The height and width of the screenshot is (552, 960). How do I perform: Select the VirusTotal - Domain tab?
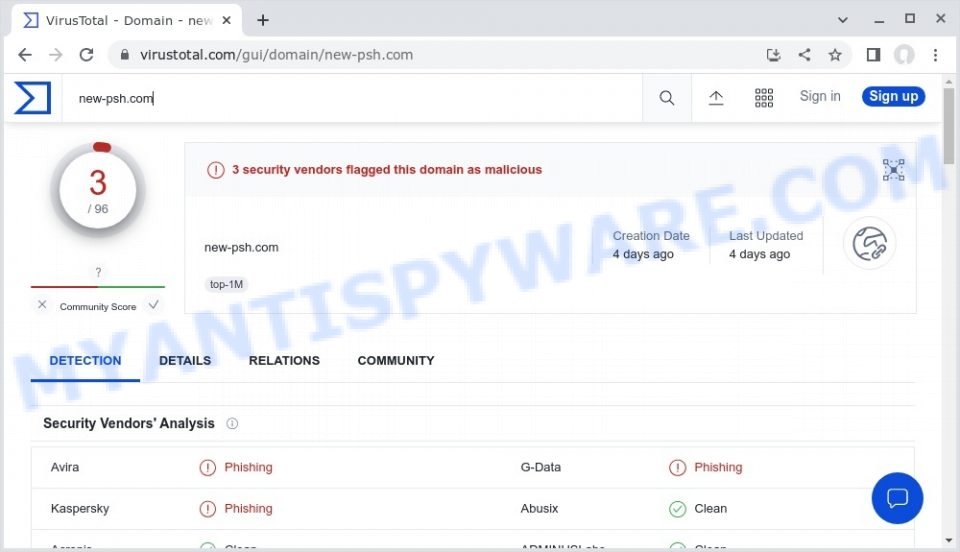(x=126, y=20)
